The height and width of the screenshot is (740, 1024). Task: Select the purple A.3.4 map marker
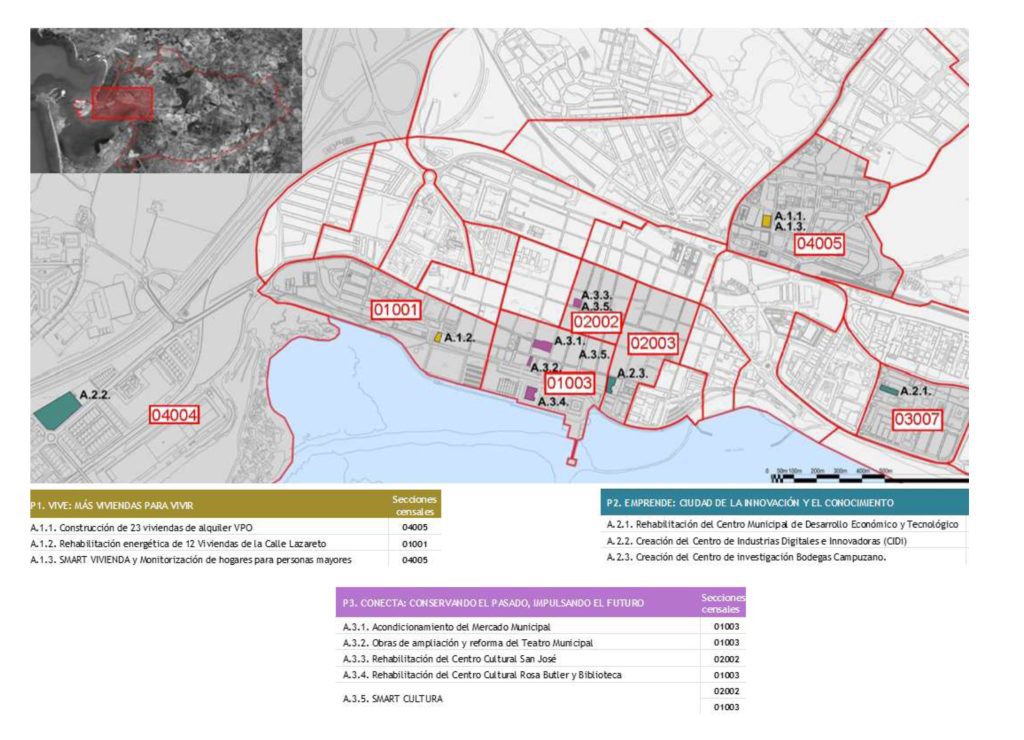pyautogui.click(x=529, y=394)
